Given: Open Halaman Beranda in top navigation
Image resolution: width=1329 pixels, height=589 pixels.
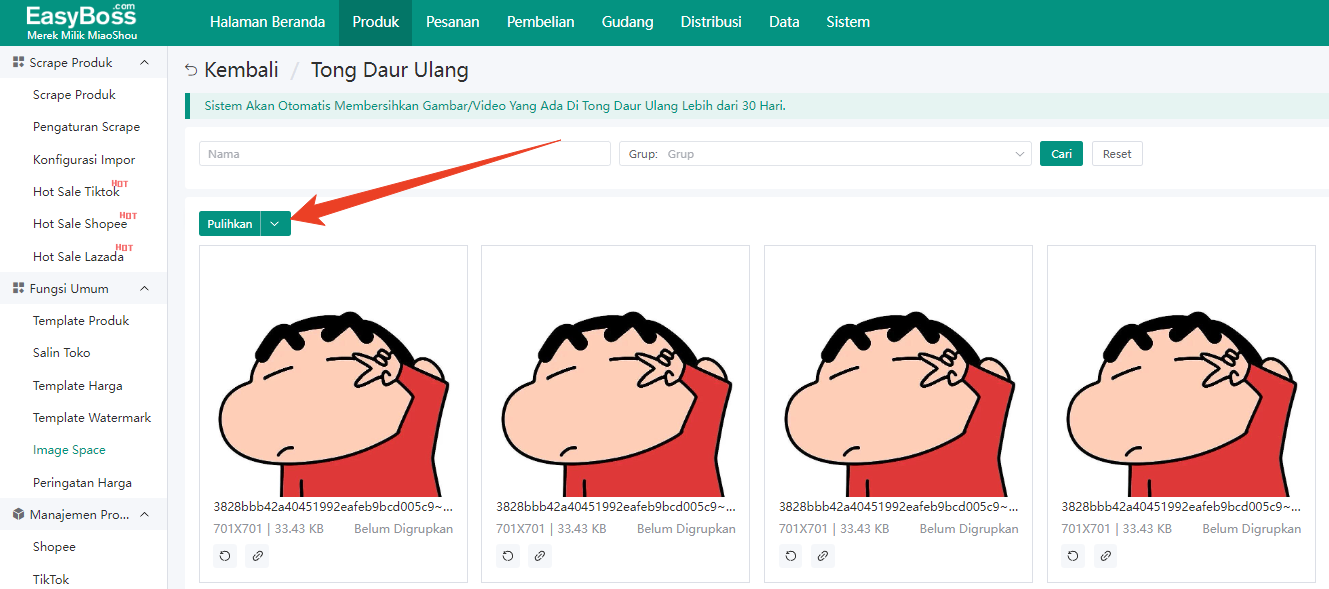Looking at the screenshot, I should [x=267, y=22].
